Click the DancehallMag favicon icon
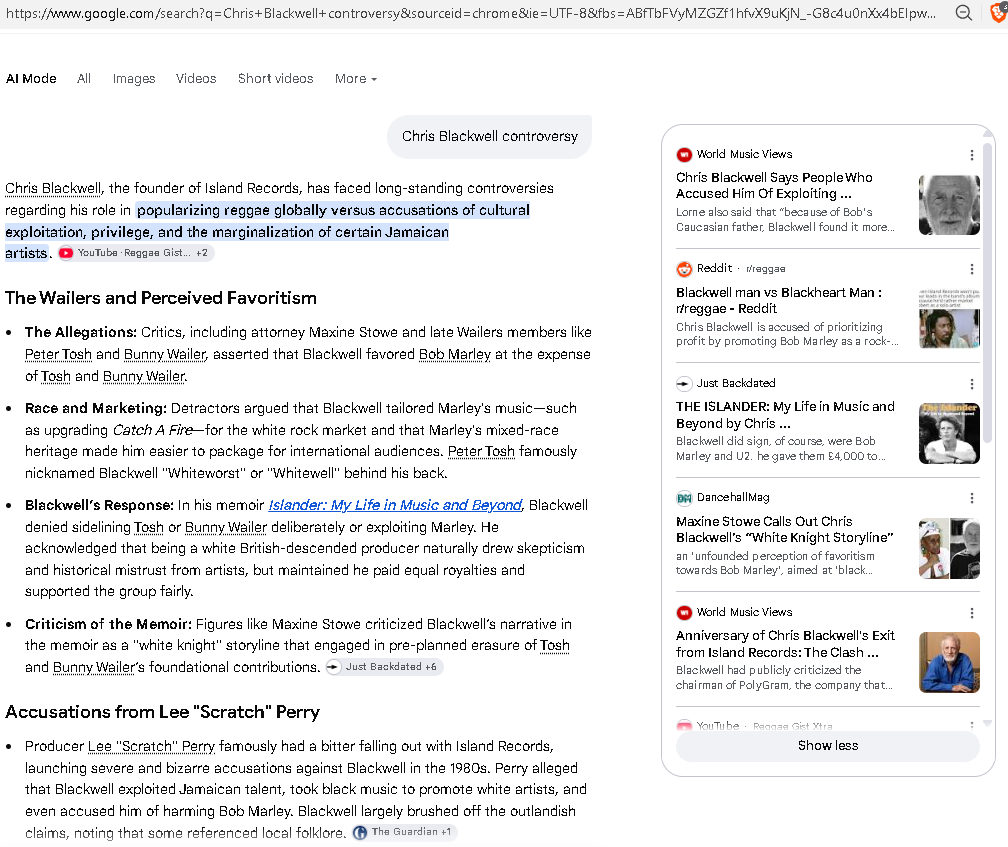The width and height of the screenshot is (1008, 847). (684, 498)
